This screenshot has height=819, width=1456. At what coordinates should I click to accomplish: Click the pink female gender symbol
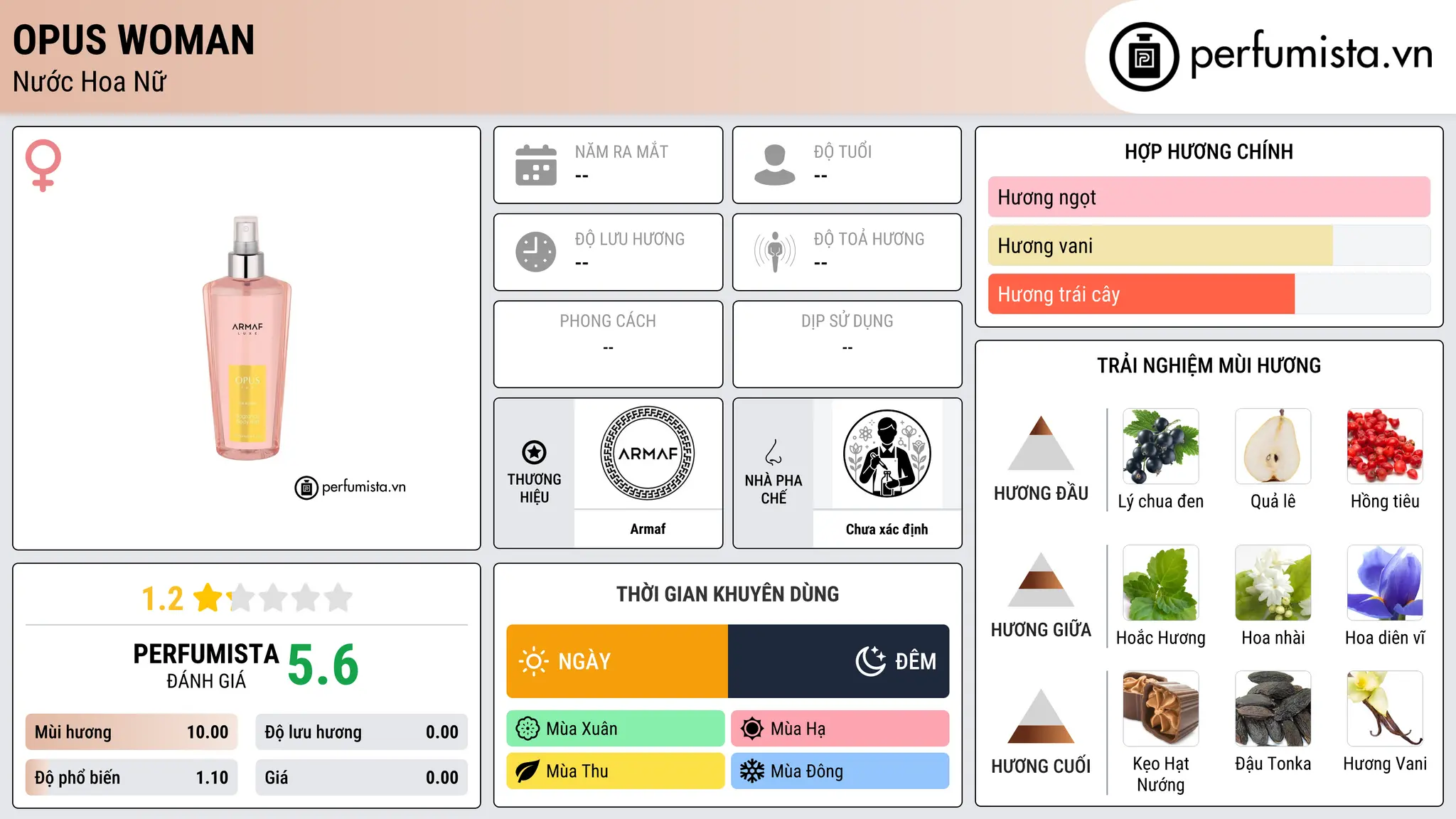43,165
